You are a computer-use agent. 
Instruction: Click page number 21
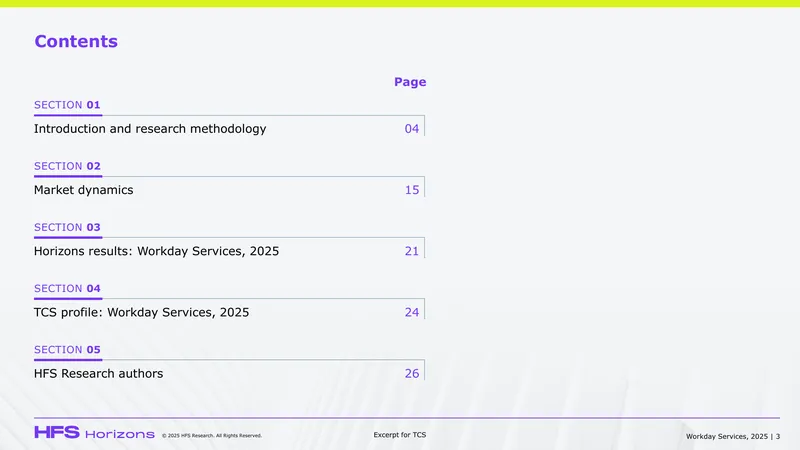coord(412,251)
